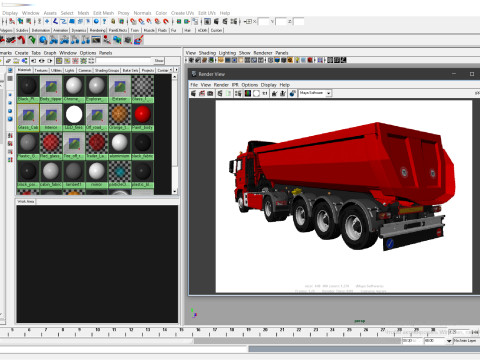Toggle the last red magnet snap icon

(x=166, y=21)
